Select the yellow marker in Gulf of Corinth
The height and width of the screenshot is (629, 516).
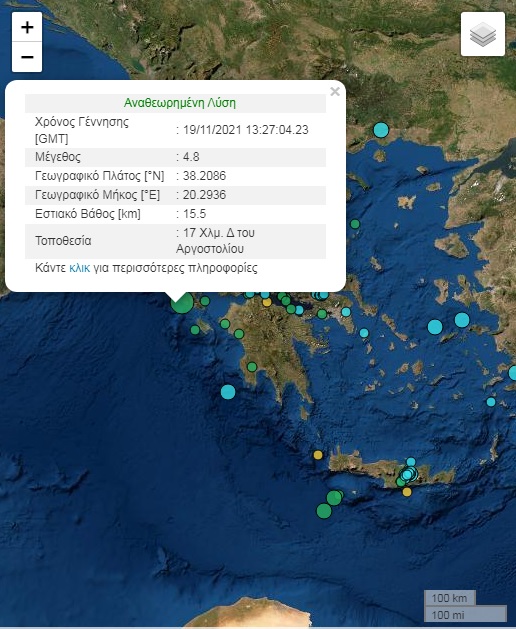pyautogui.click(x=267, y=302)
